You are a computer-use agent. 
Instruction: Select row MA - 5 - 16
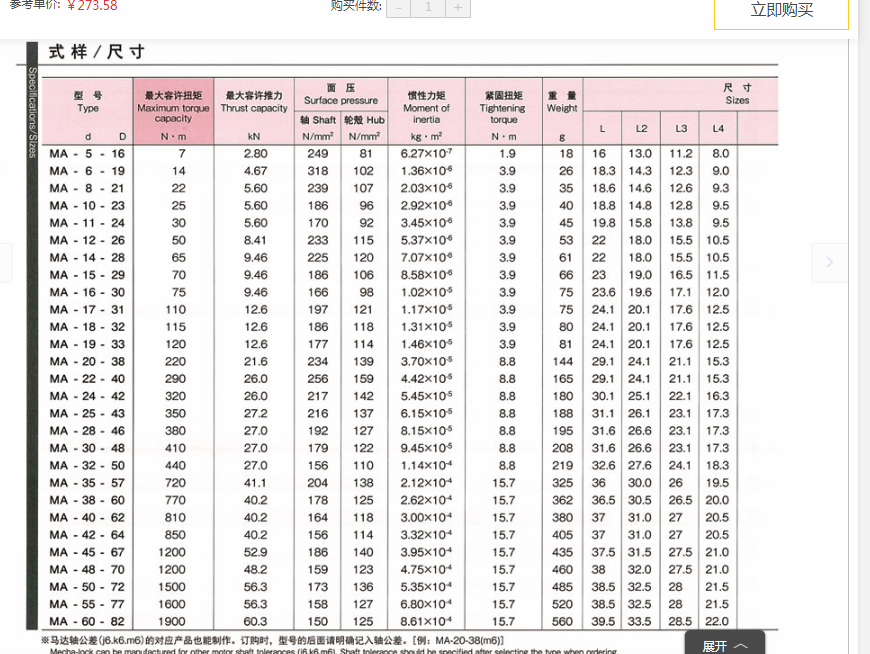[410, 154]
